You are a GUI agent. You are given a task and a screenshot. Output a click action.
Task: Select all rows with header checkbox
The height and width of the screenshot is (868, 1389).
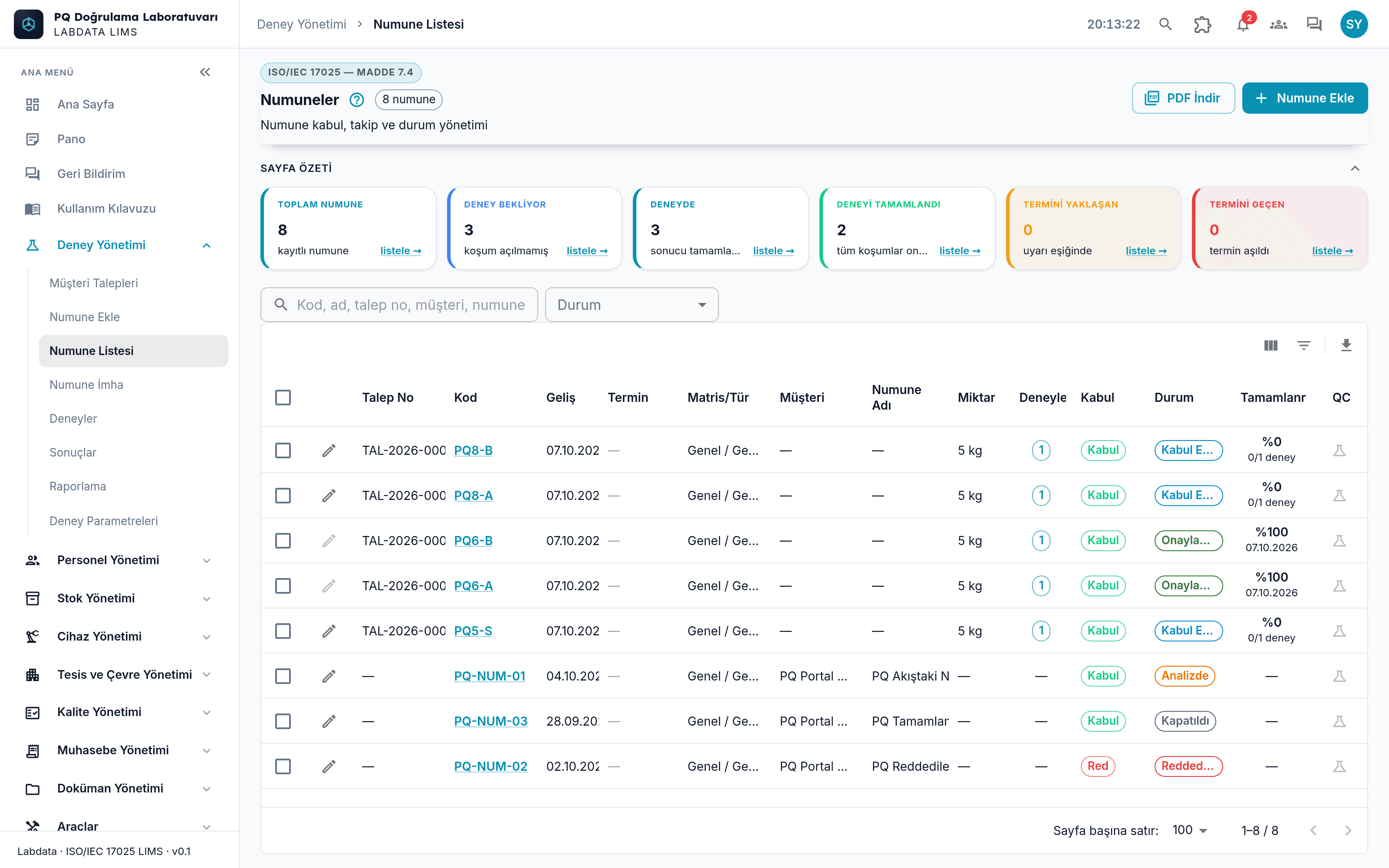tap(283, 397)
